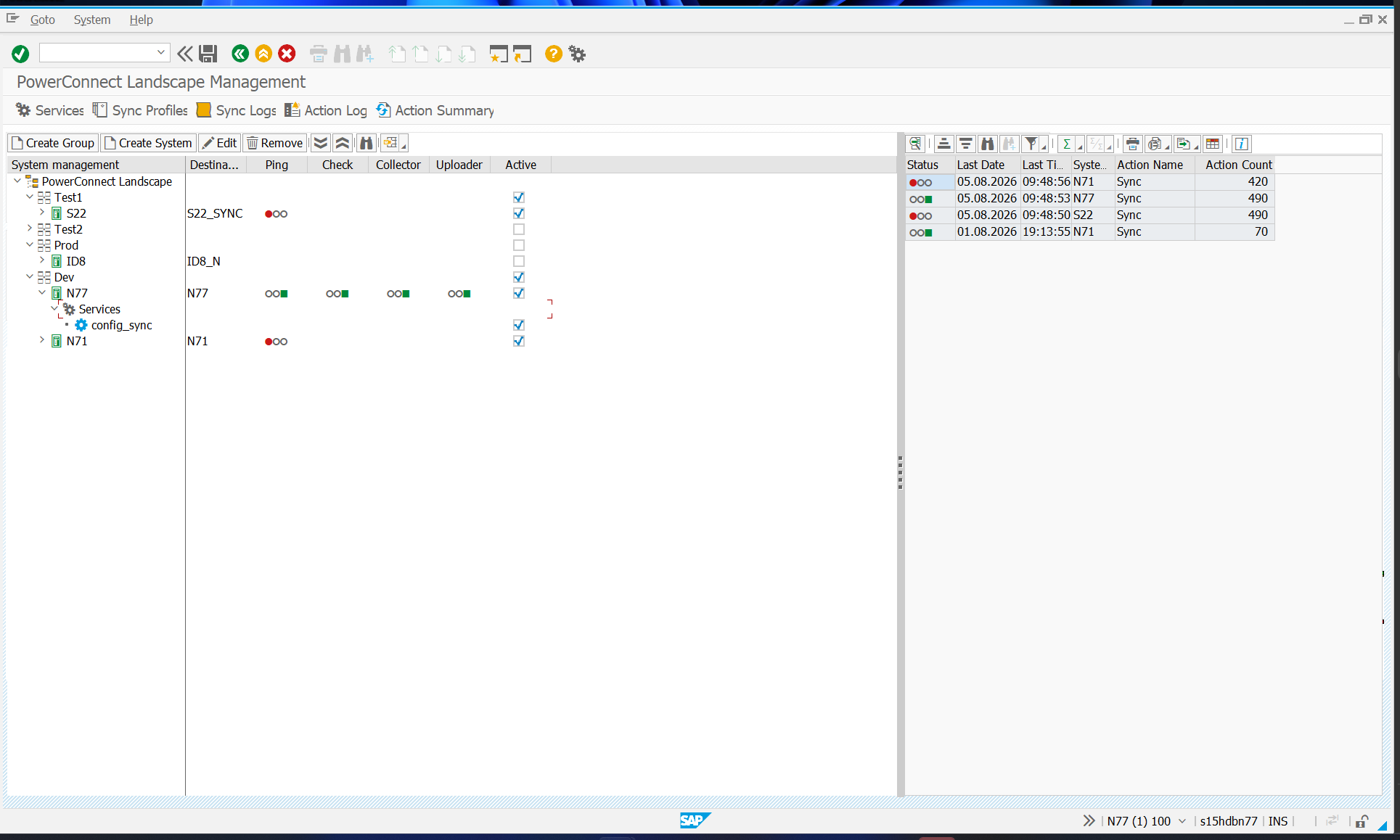The width and height of the screenshot is (1400, 840).
Task: Open the Customize Local Layout gear icon
Action: tap(578, 54)
